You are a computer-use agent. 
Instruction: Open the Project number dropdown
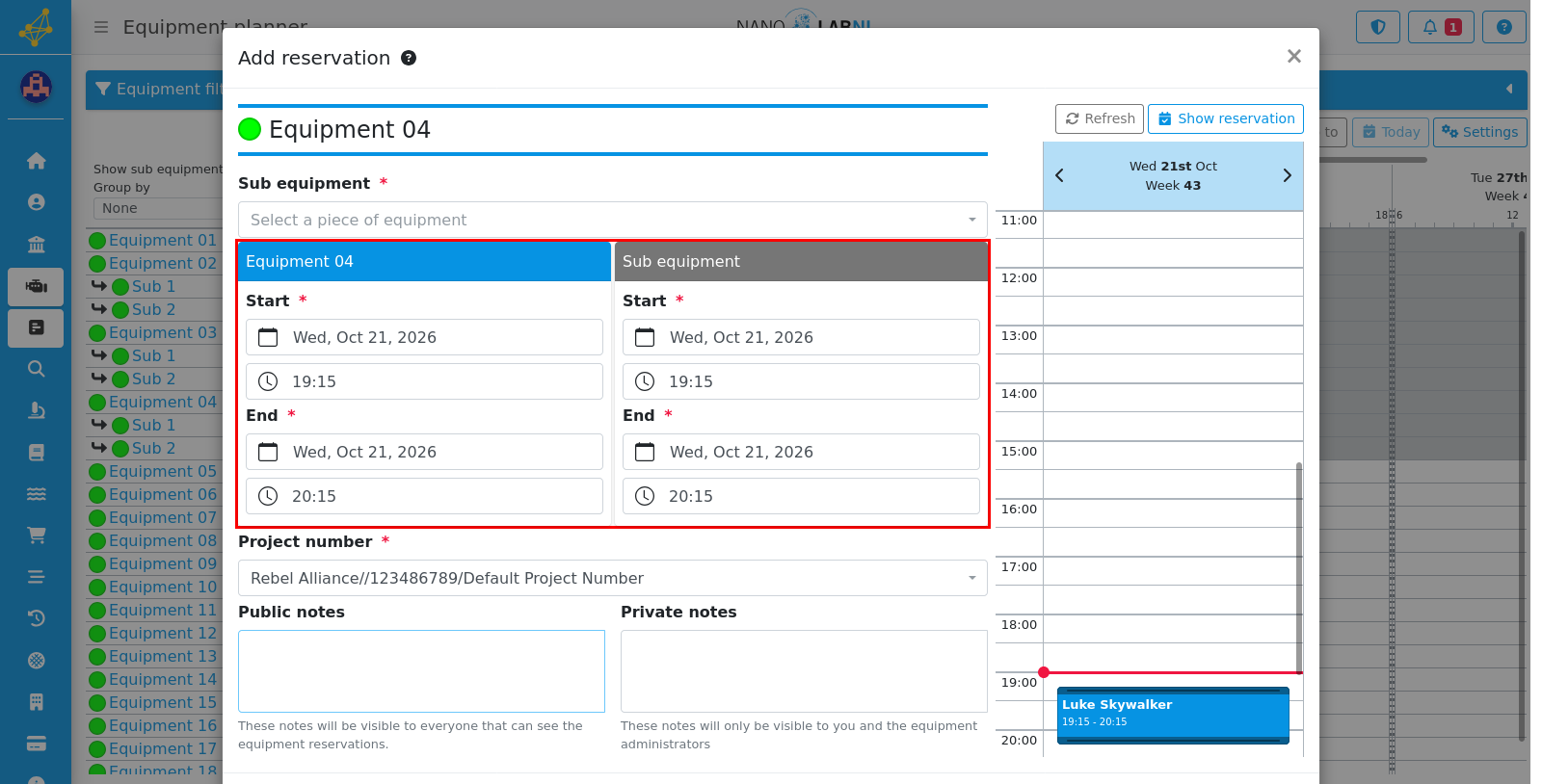613,578
